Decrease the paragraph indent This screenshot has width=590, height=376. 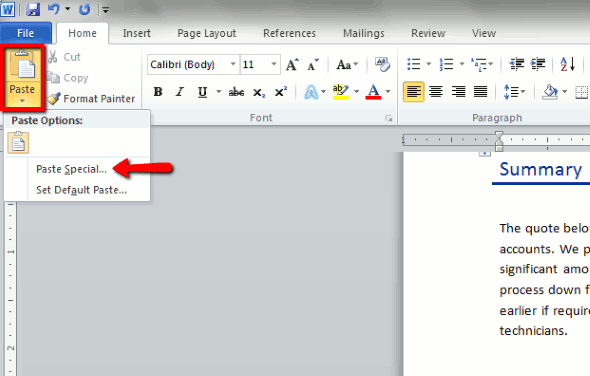point(517,64)
